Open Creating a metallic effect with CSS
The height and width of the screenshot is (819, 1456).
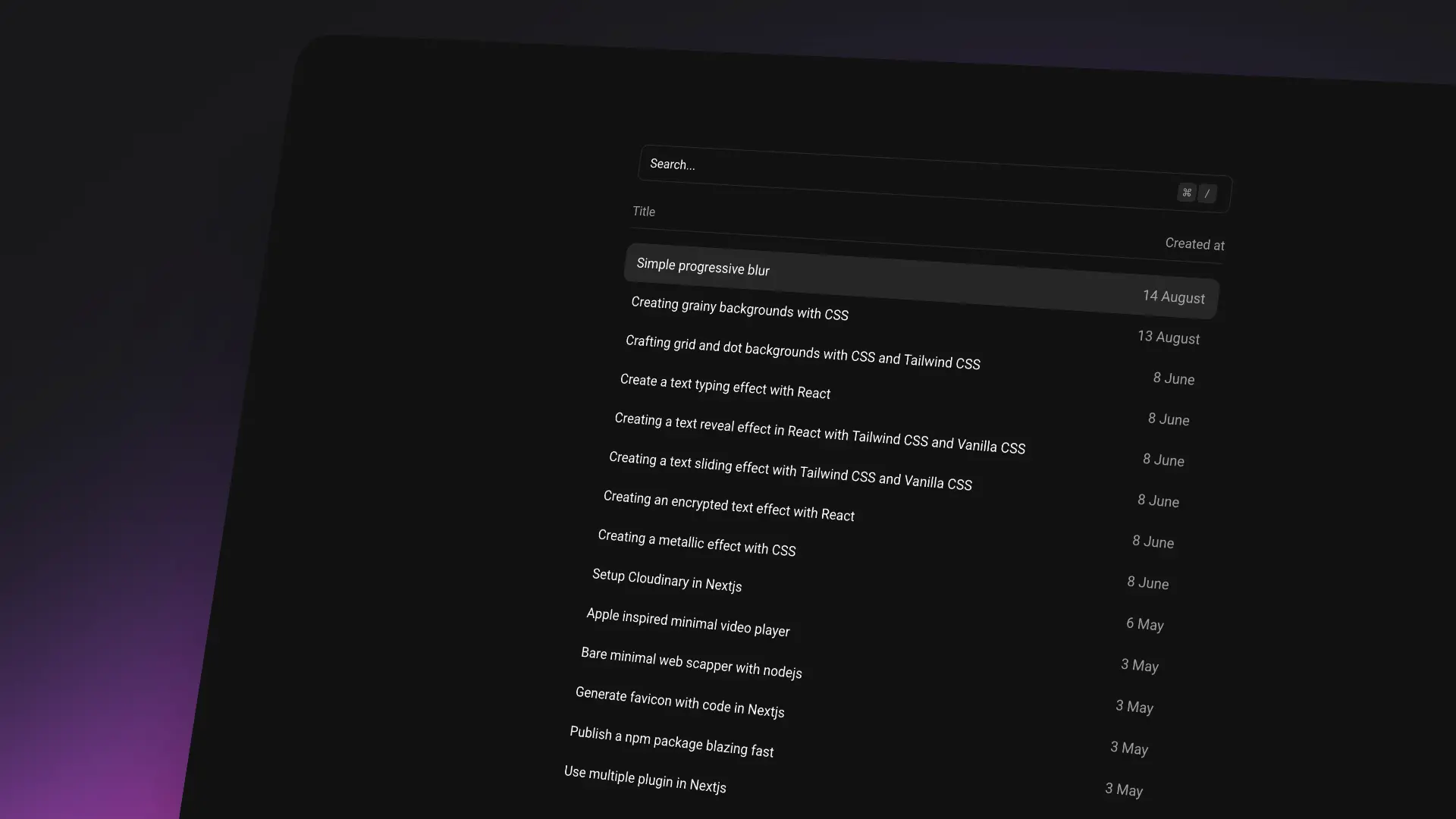[x=696, y=543]
